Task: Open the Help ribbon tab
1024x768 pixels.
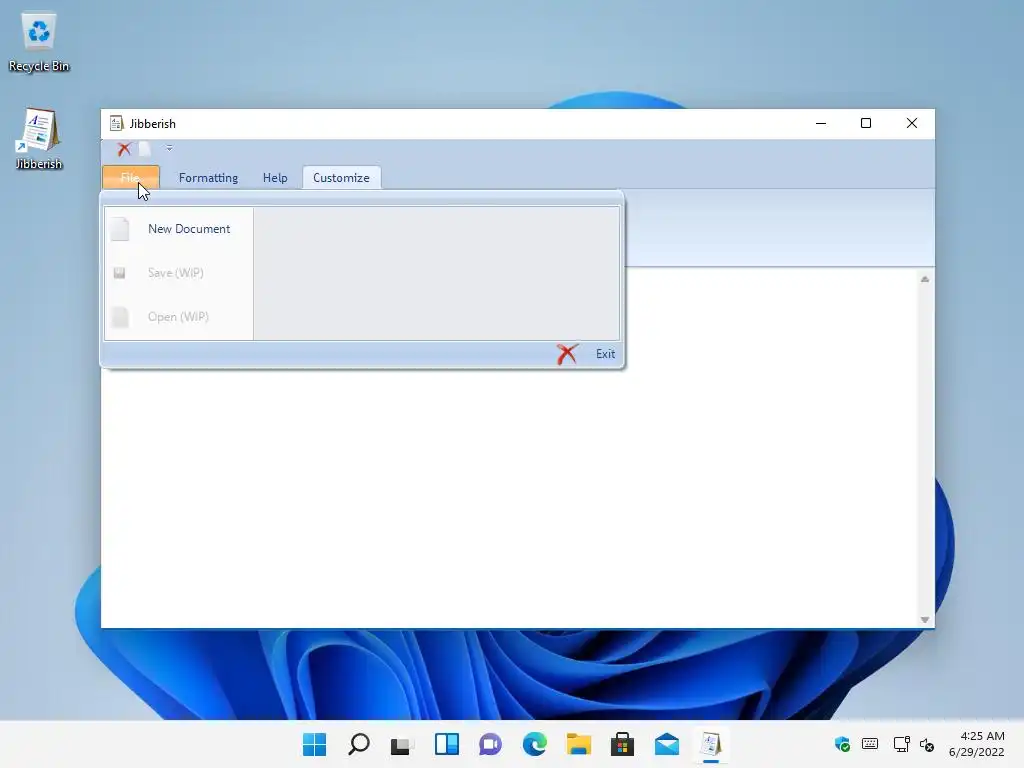Action: 275,178
